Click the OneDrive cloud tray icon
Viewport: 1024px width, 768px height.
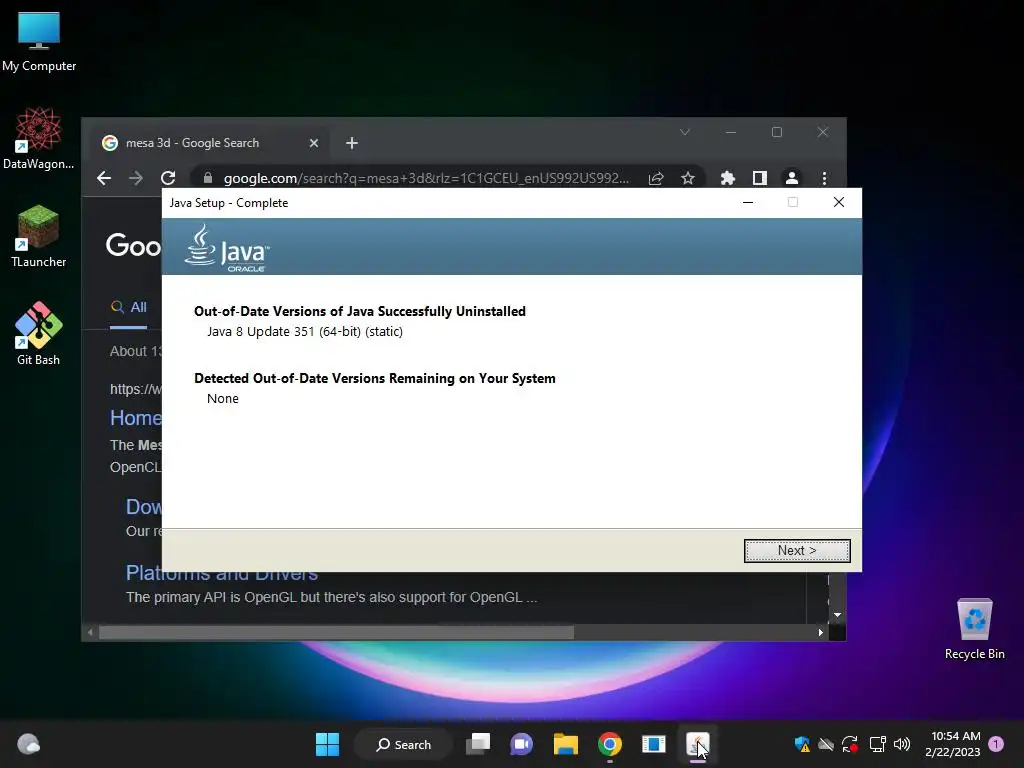click(x=826, y=744)
